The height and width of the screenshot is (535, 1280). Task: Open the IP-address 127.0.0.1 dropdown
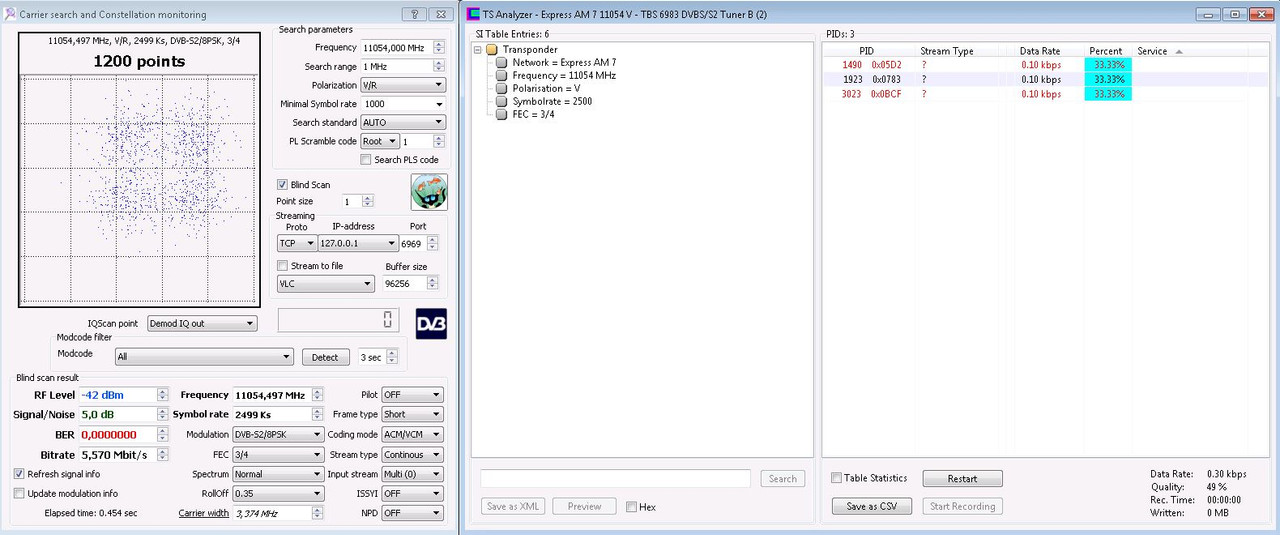[358, 243]
